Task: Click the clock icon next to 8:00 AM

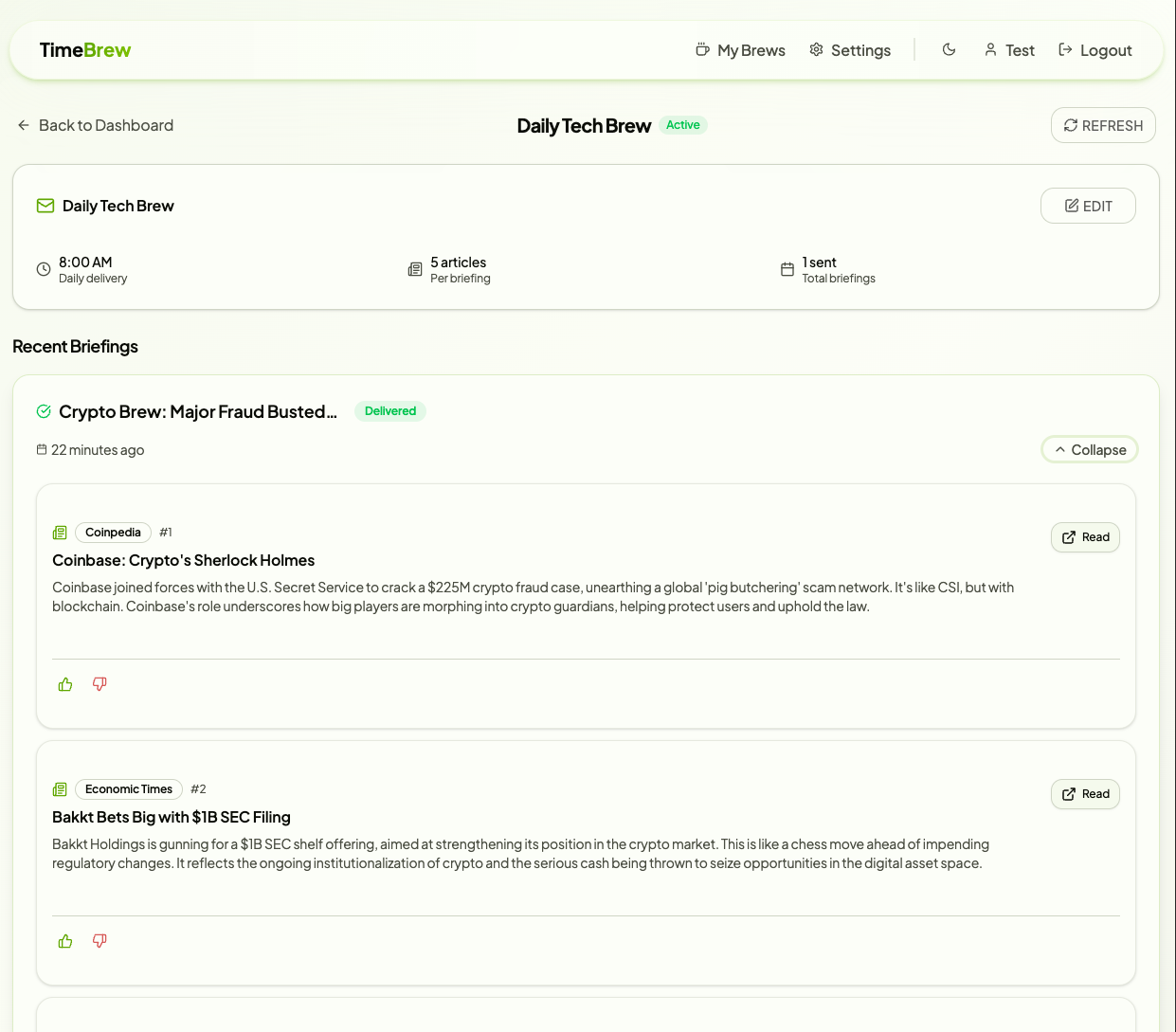Action: (x=44, y=269)
